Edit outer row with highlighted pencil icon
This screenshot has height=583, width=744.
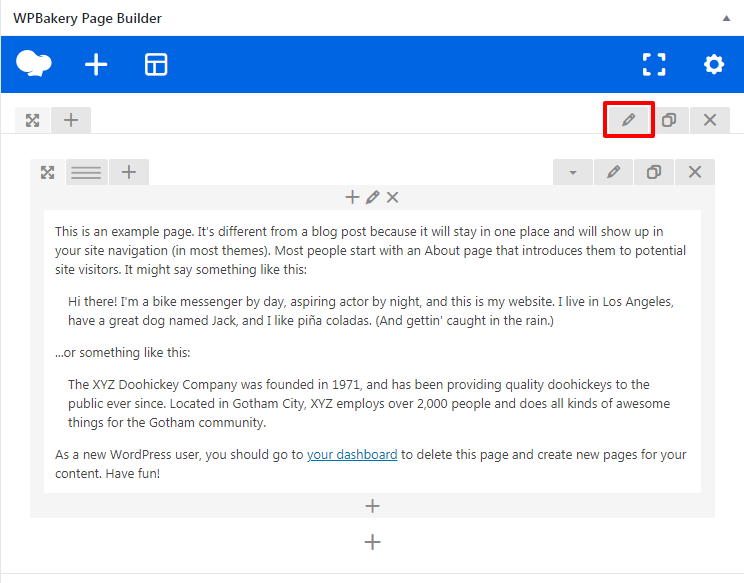629,120
